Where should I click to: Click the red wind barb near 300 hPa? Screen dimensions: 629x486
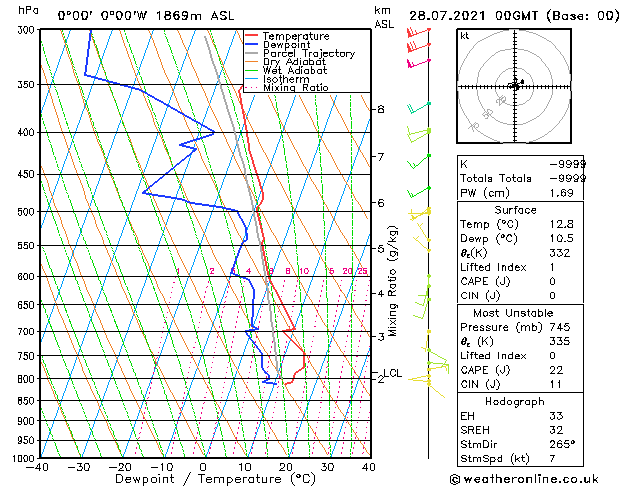pos(418,32)
